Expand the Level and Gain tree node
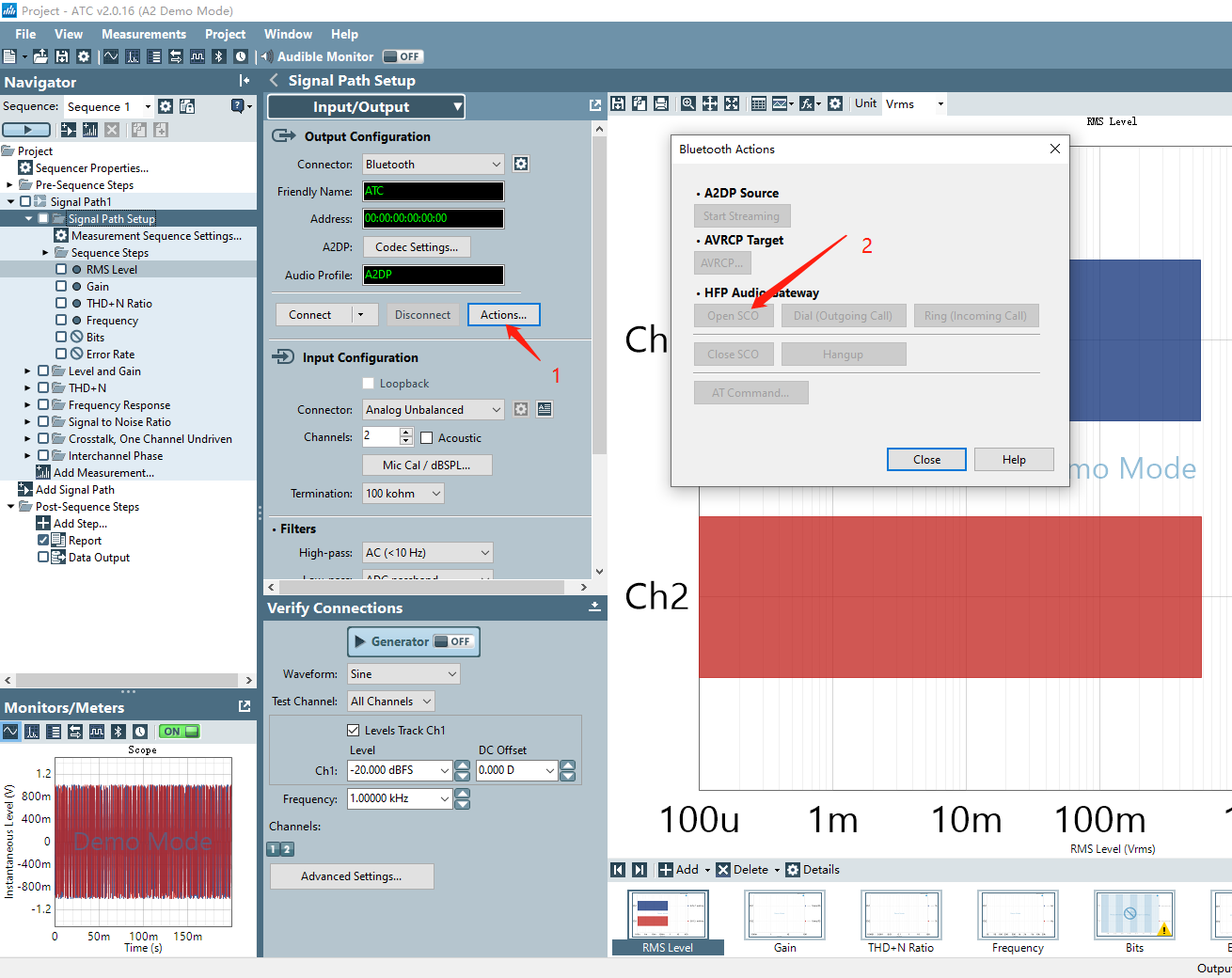The image size is (1232, 978). 27,371
